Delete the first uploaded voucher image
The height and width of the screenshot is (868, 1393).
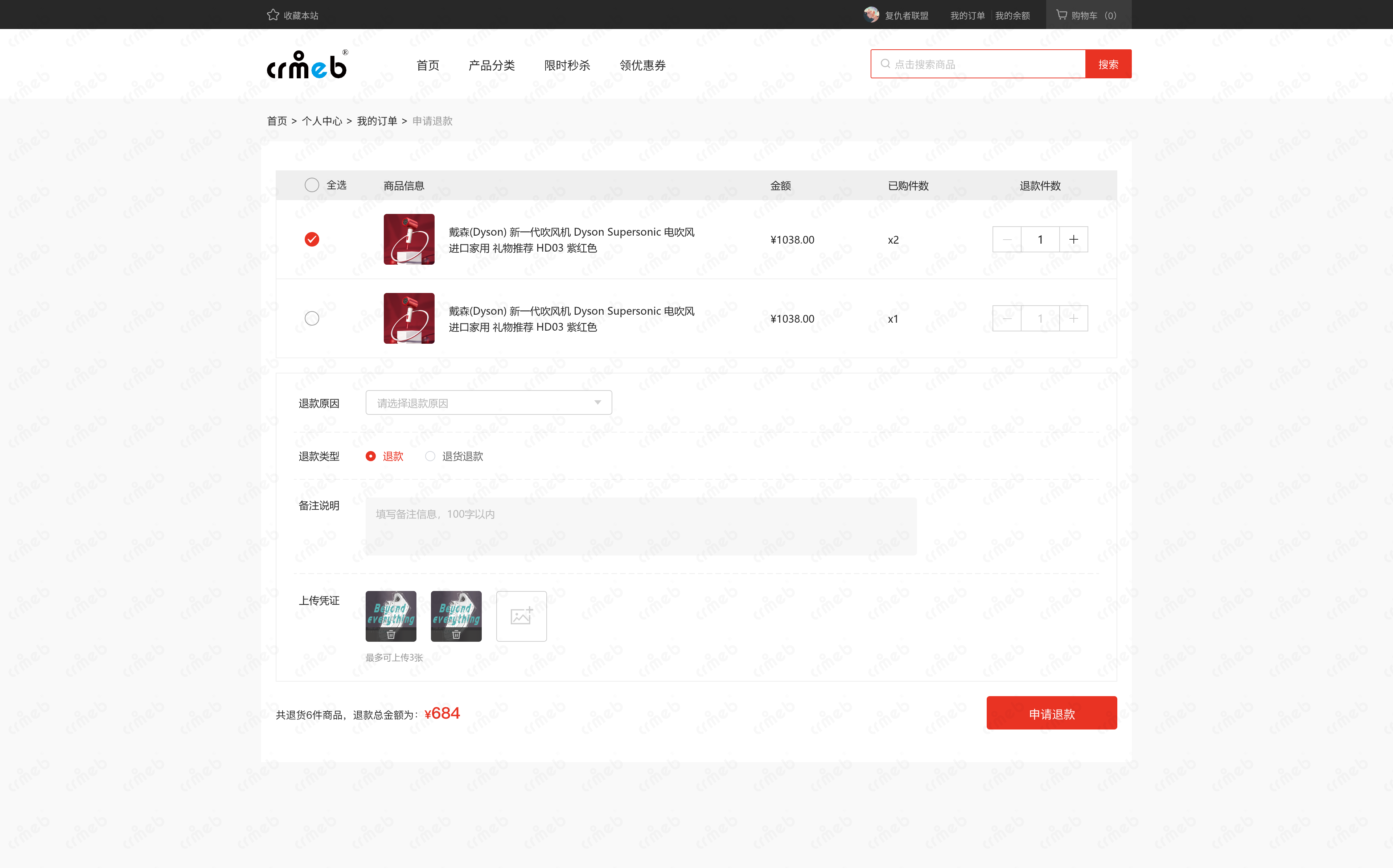tap(391, 635)
